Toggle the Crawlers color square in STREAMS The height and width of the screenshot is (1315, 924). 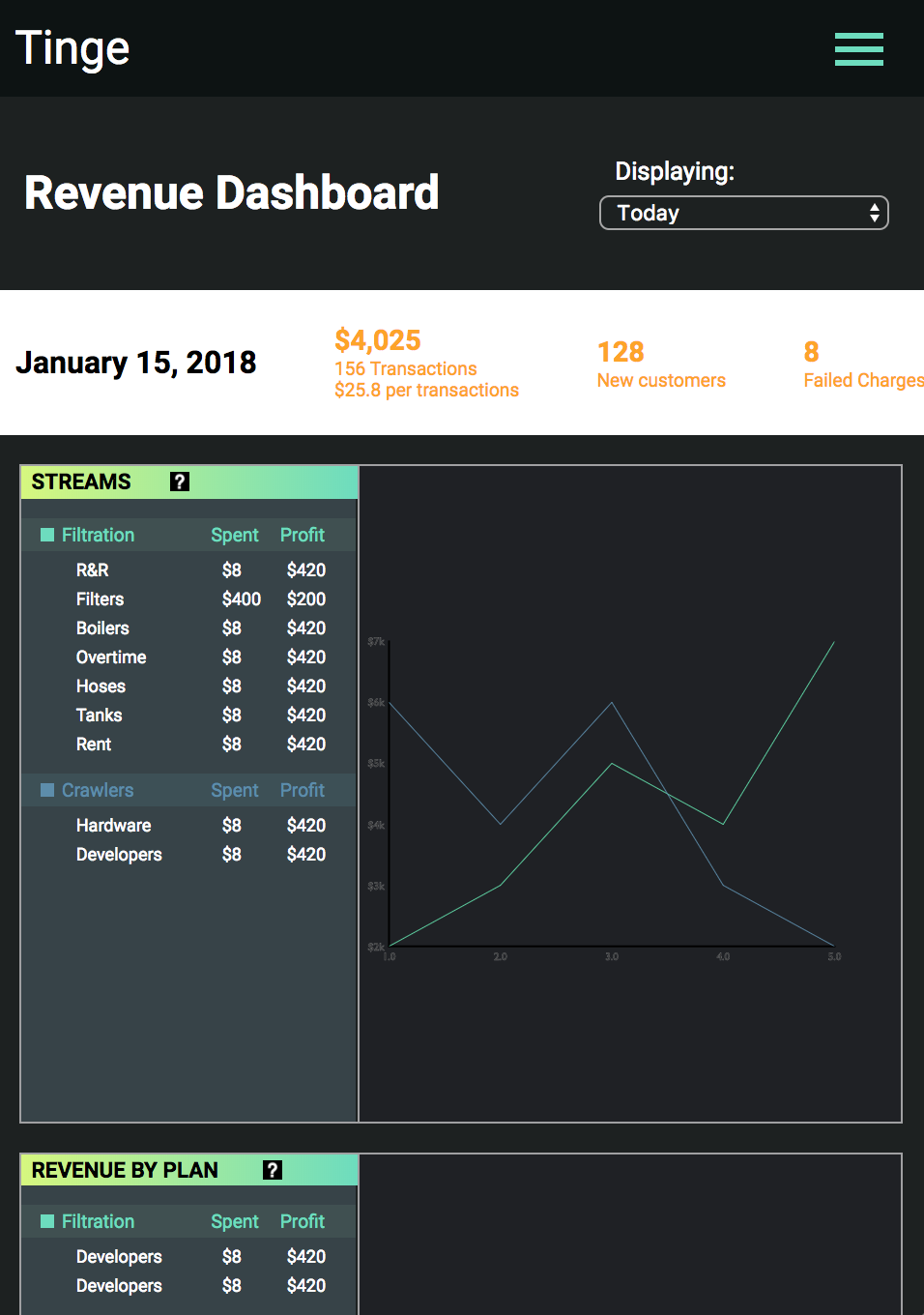click(x=47, y=790)
